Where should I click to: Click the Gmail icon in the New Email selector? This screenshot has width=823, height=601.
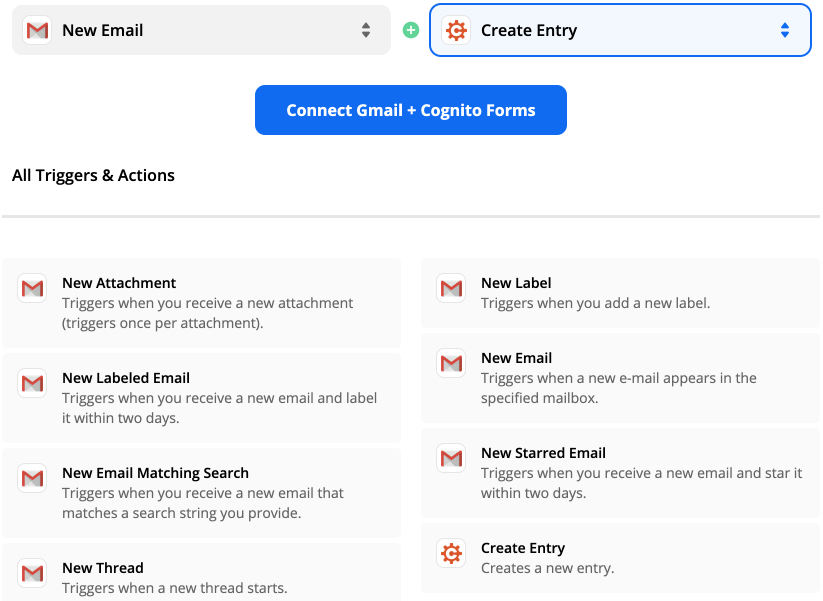click(37, 30)
